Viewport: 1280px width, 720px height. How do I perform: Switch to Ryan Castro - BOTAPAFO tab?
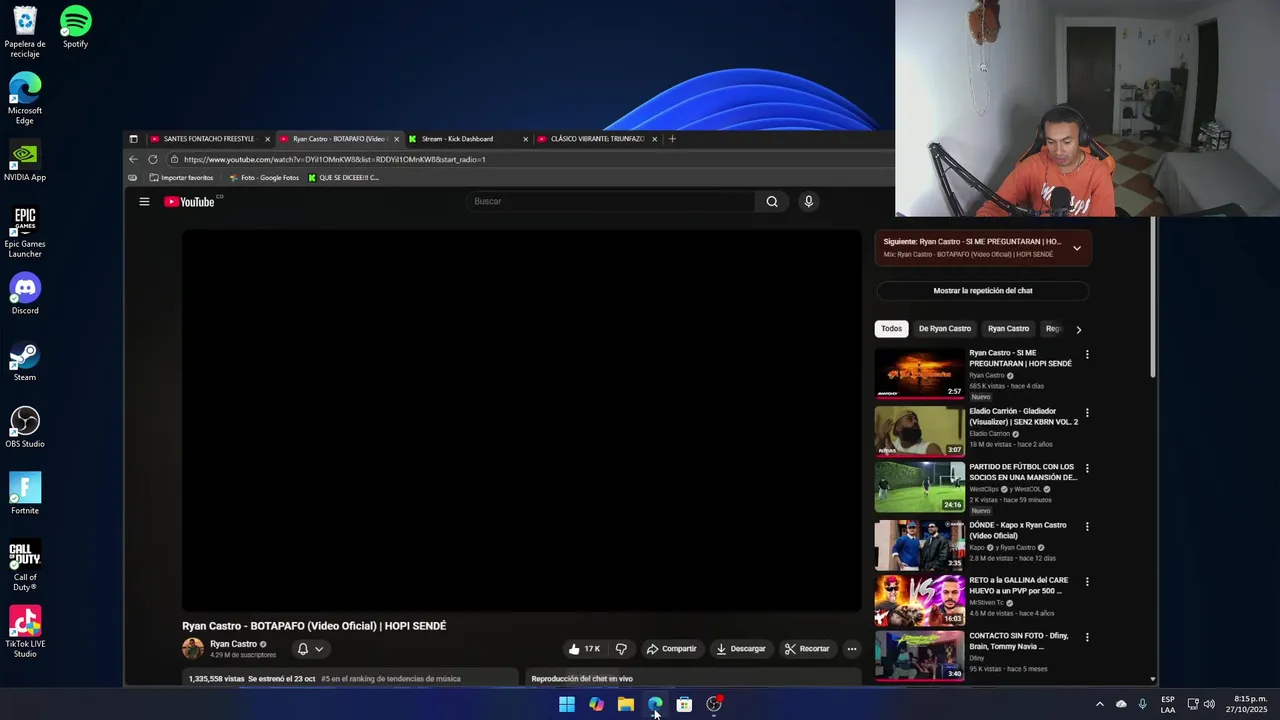[338, 139]
